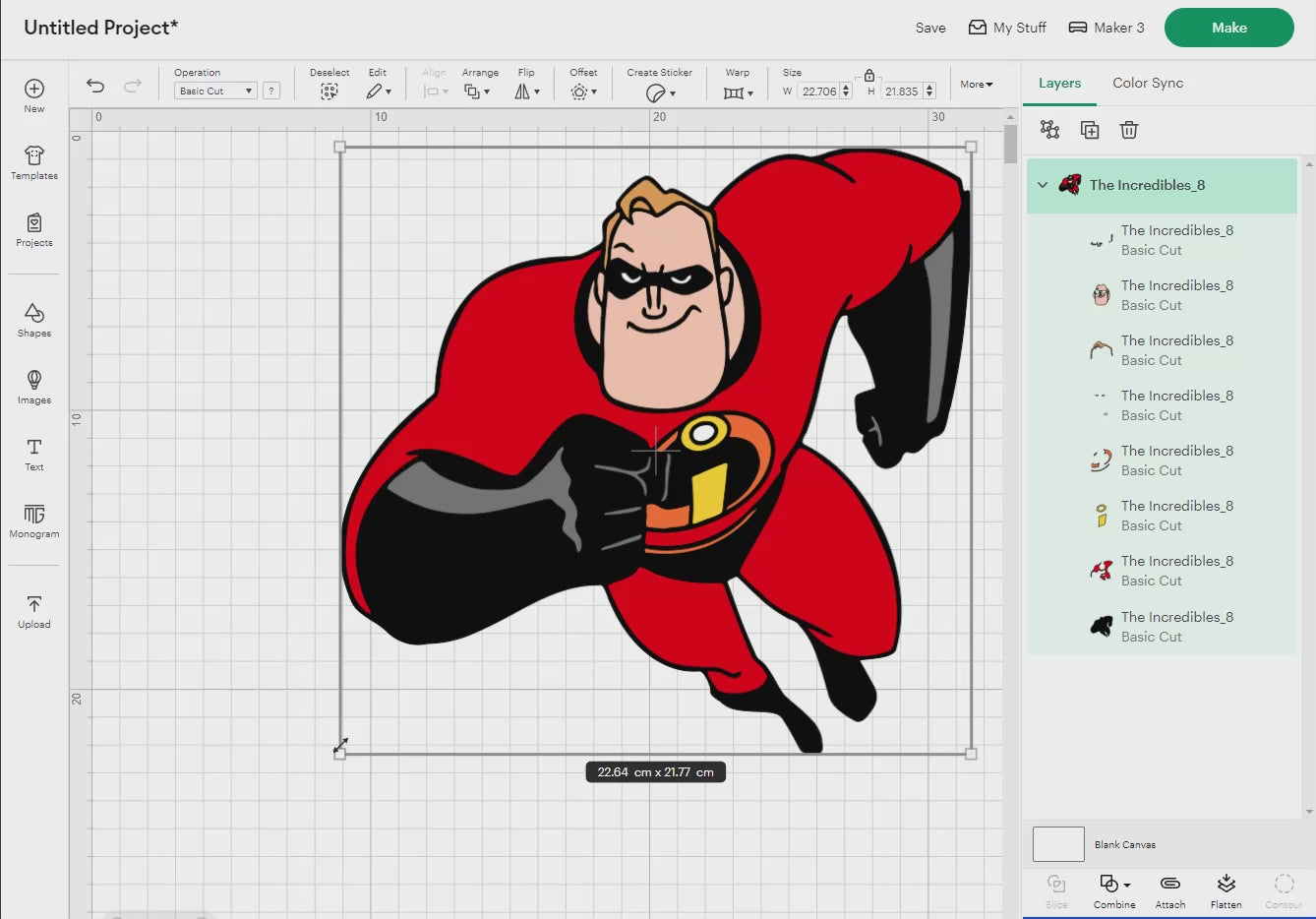Viewport: 1316px width, 919px height.
Task: Select the black silhouette layer
Action: [x=1162, y=627]
